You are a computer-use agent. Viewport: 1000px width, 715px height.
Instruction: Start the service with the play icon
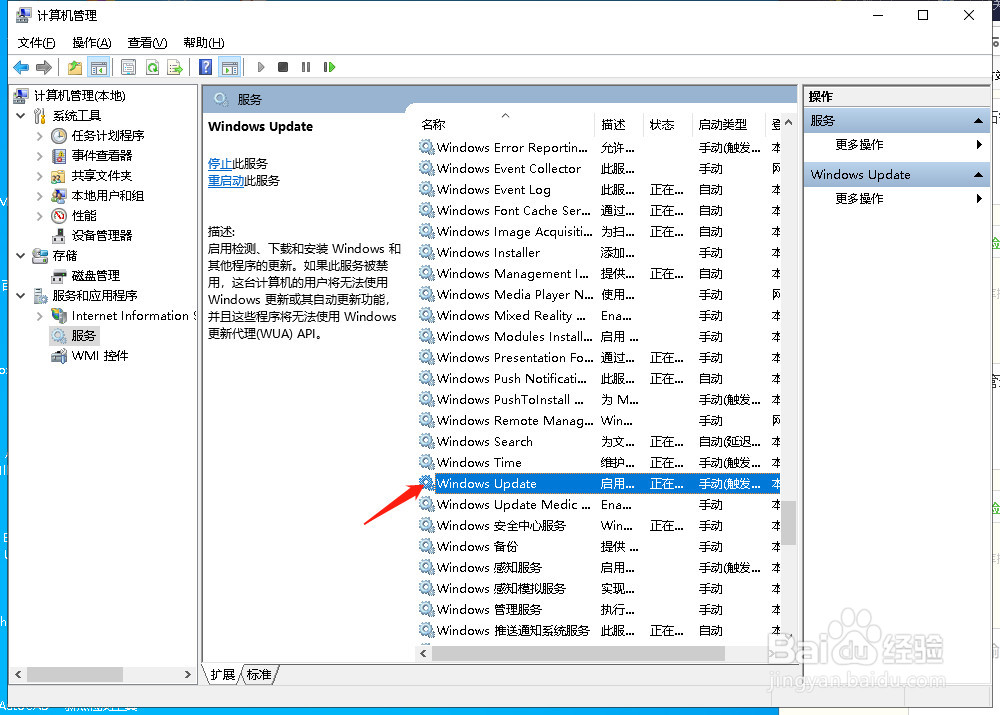click(x=259, y=67)
